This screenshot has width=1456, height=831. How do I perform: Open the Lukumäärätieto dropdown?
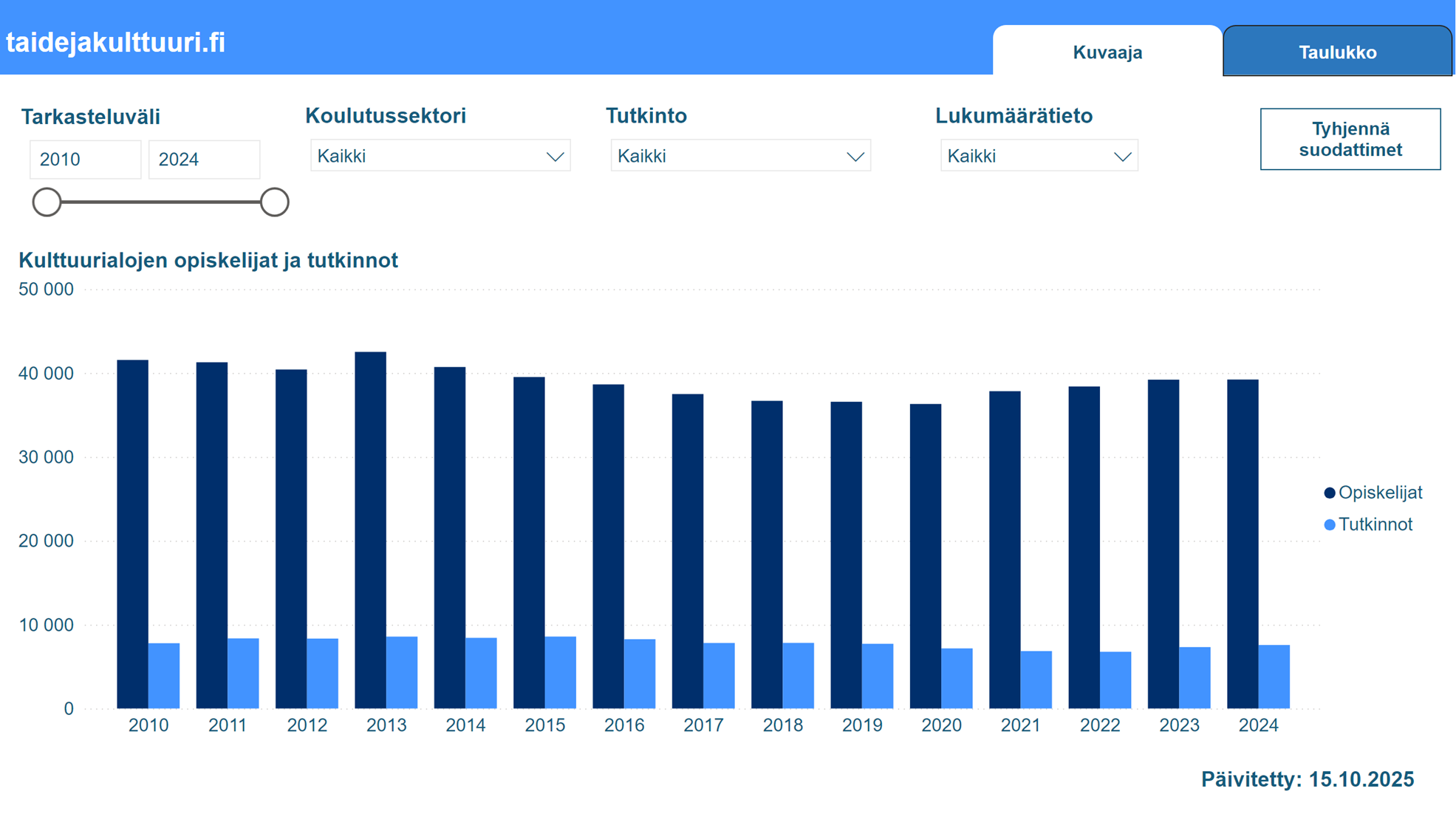(x=1038, y=156)
